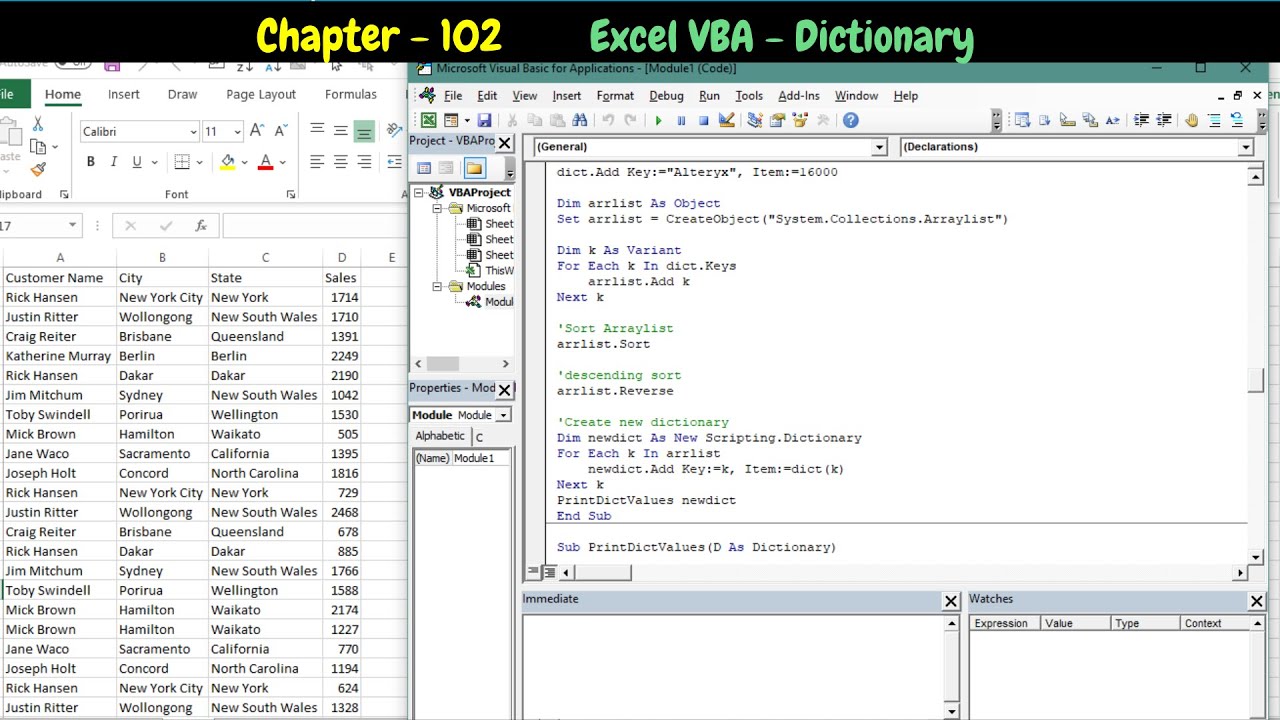
Task: Click the Comment Block icon in VBA toolbar
Action: click(1214, 120)
